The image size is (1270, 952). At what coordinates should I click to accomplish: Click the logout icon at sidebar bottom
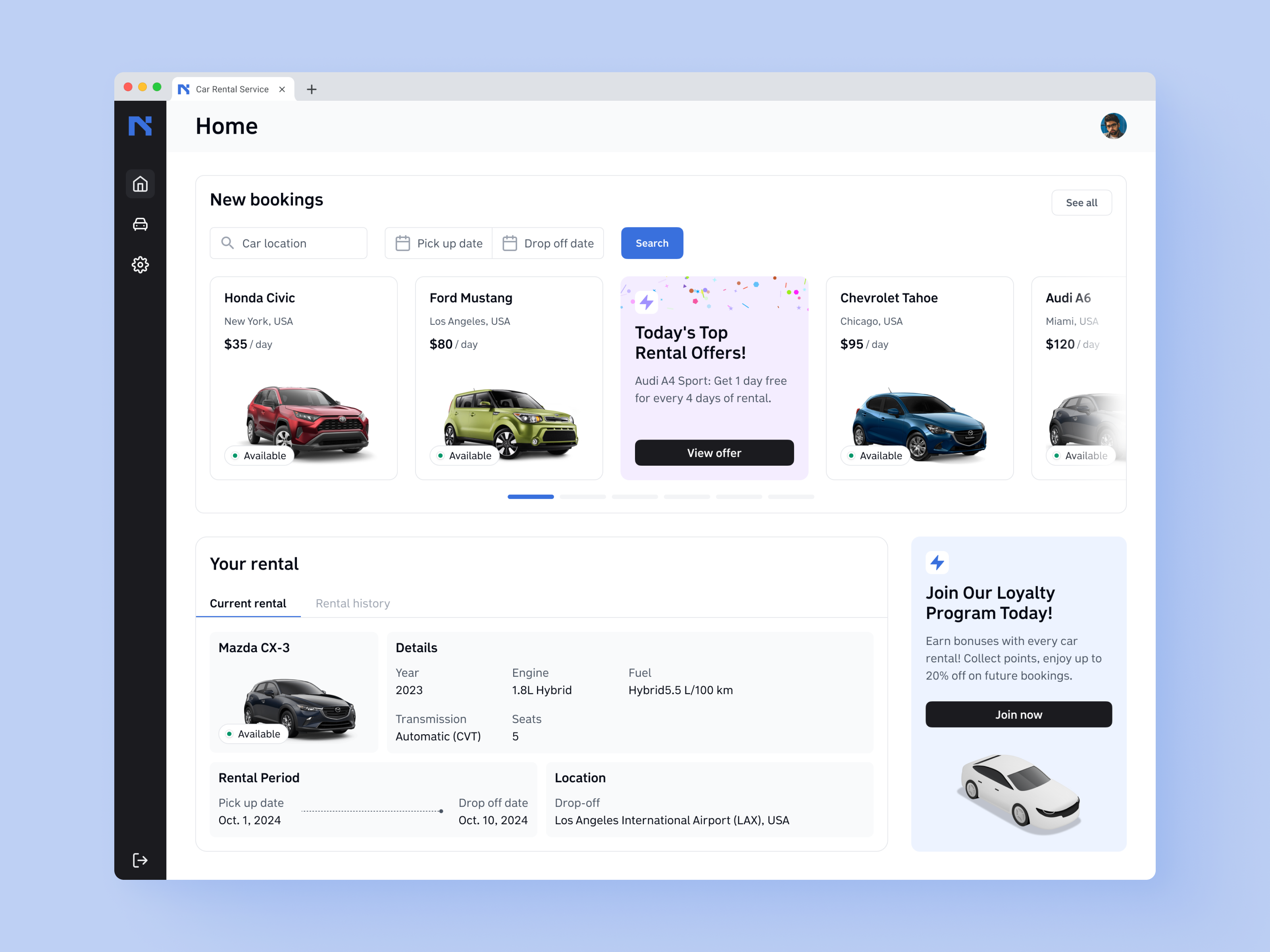(x=140, y=860)
